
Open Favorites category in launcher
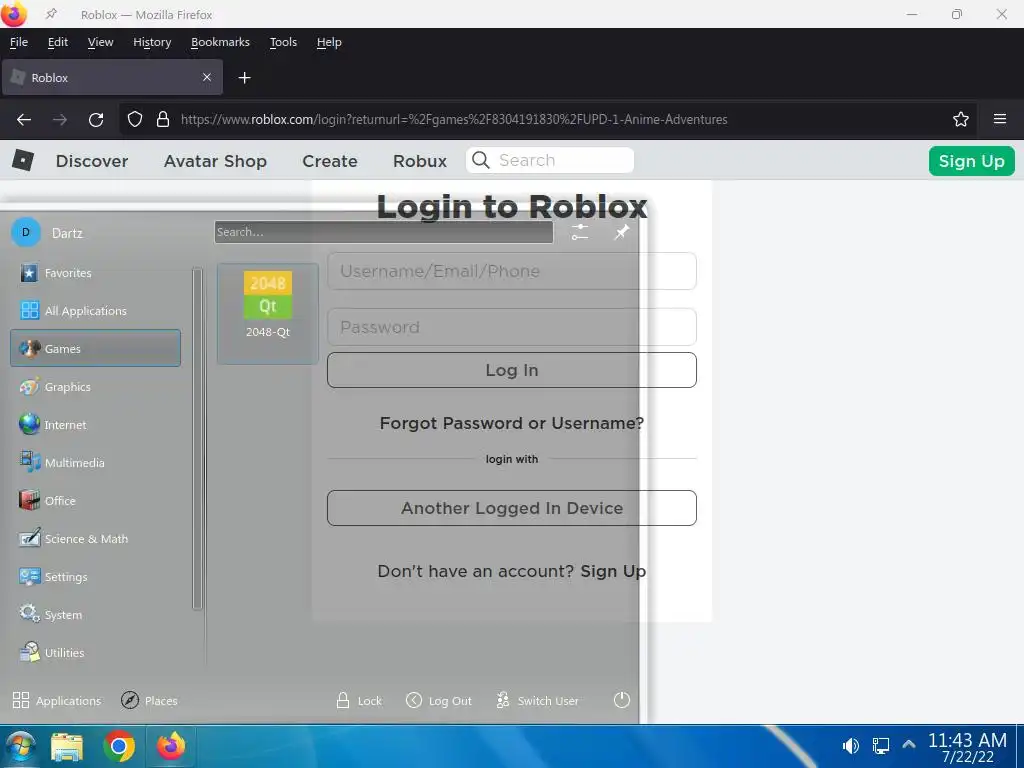95,273
